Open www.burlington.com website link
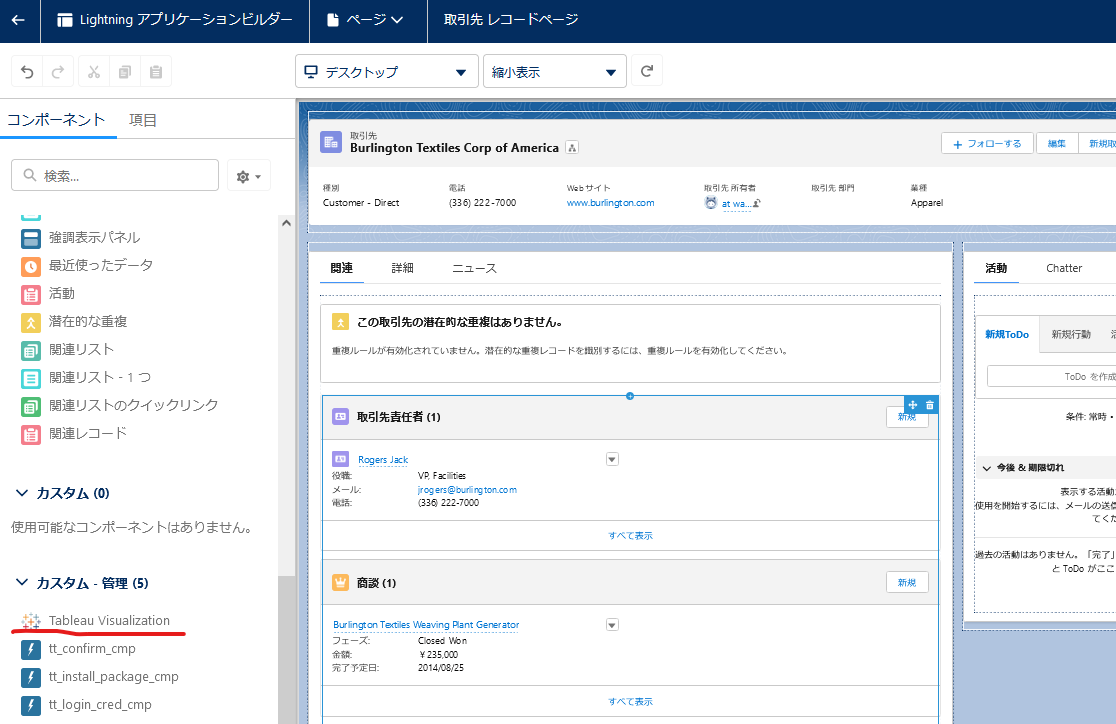Screen dimensions: 1116x724 click(610, 202)
